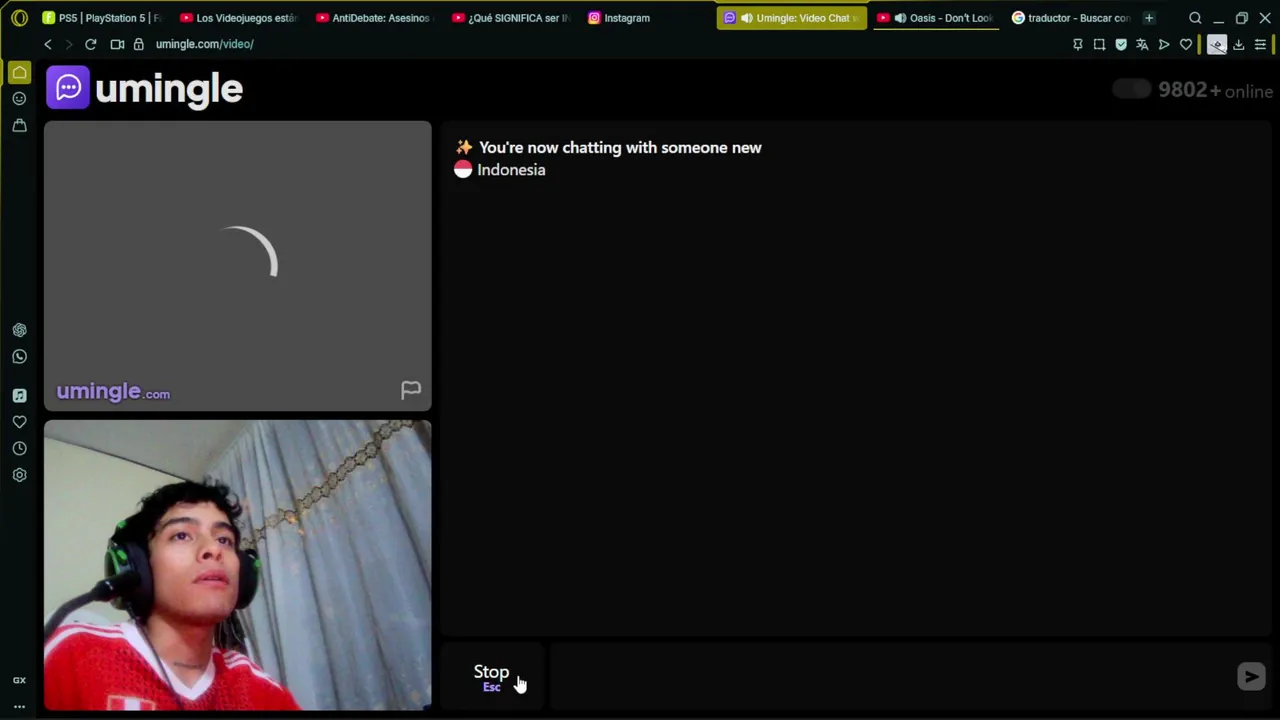
Task: Open settings gear in sidebar
Action: pyautogui.click(x=19, y=475)
